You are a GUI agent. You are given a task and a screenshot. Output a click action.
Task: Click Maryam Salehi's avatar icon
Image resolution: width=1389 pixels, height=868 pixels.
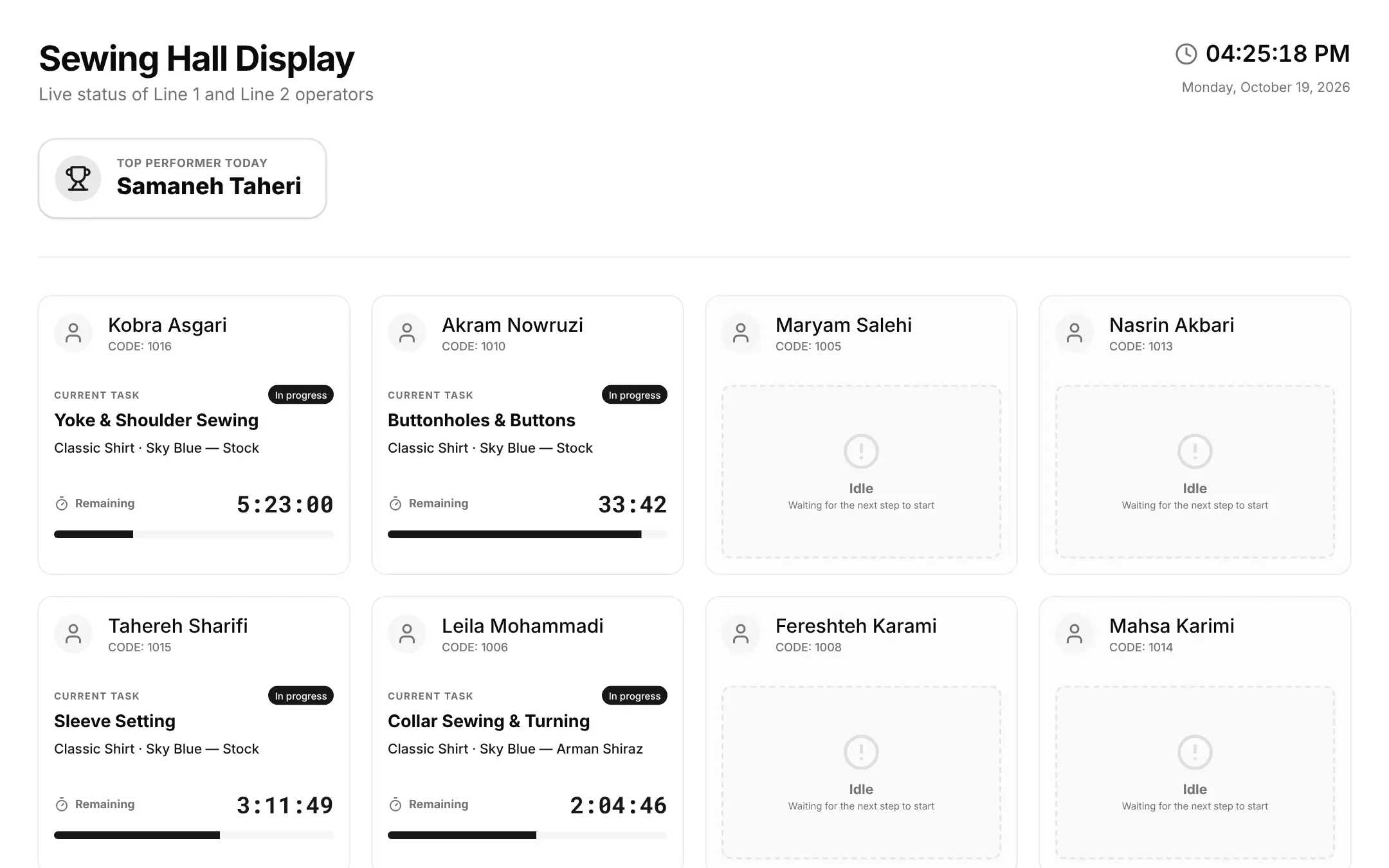[x=741, y=333]
